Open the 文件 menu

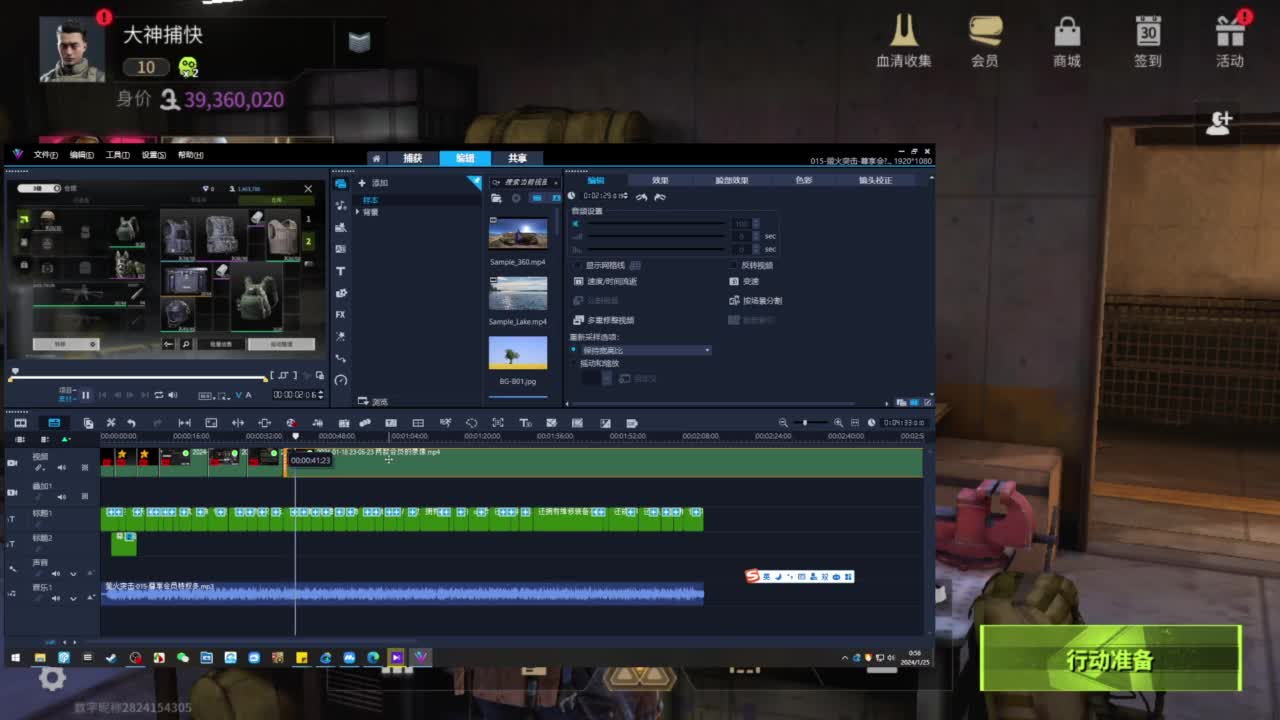(x=45, y=155)
